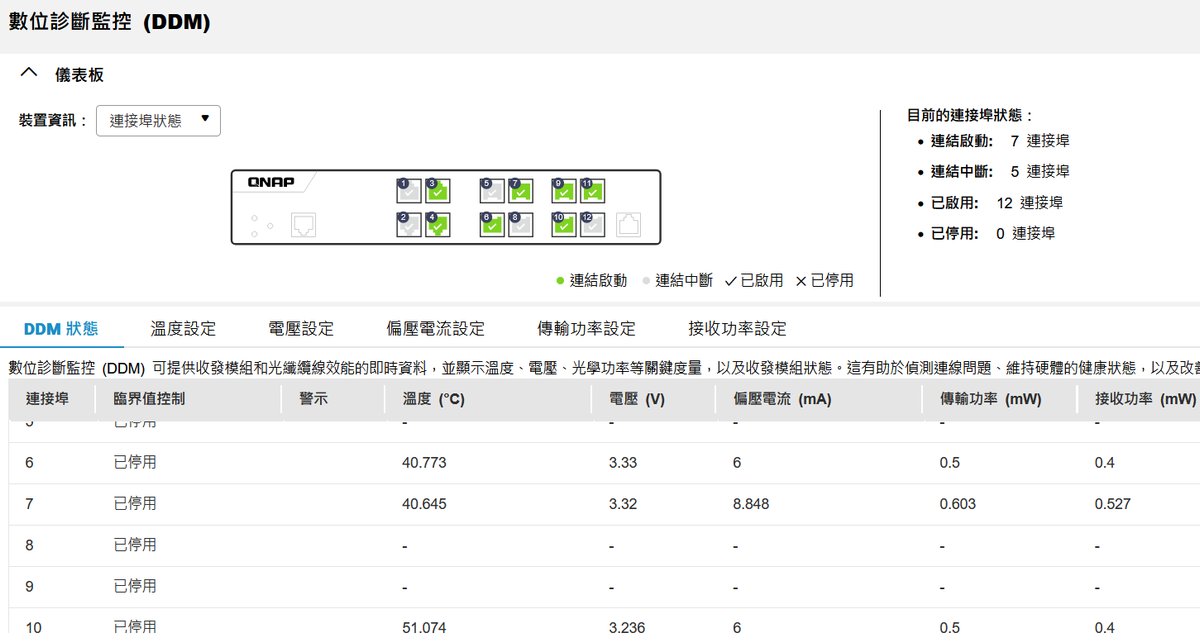
Task: Click the QNAP logo on device diagram
Action: click(271, 183)
